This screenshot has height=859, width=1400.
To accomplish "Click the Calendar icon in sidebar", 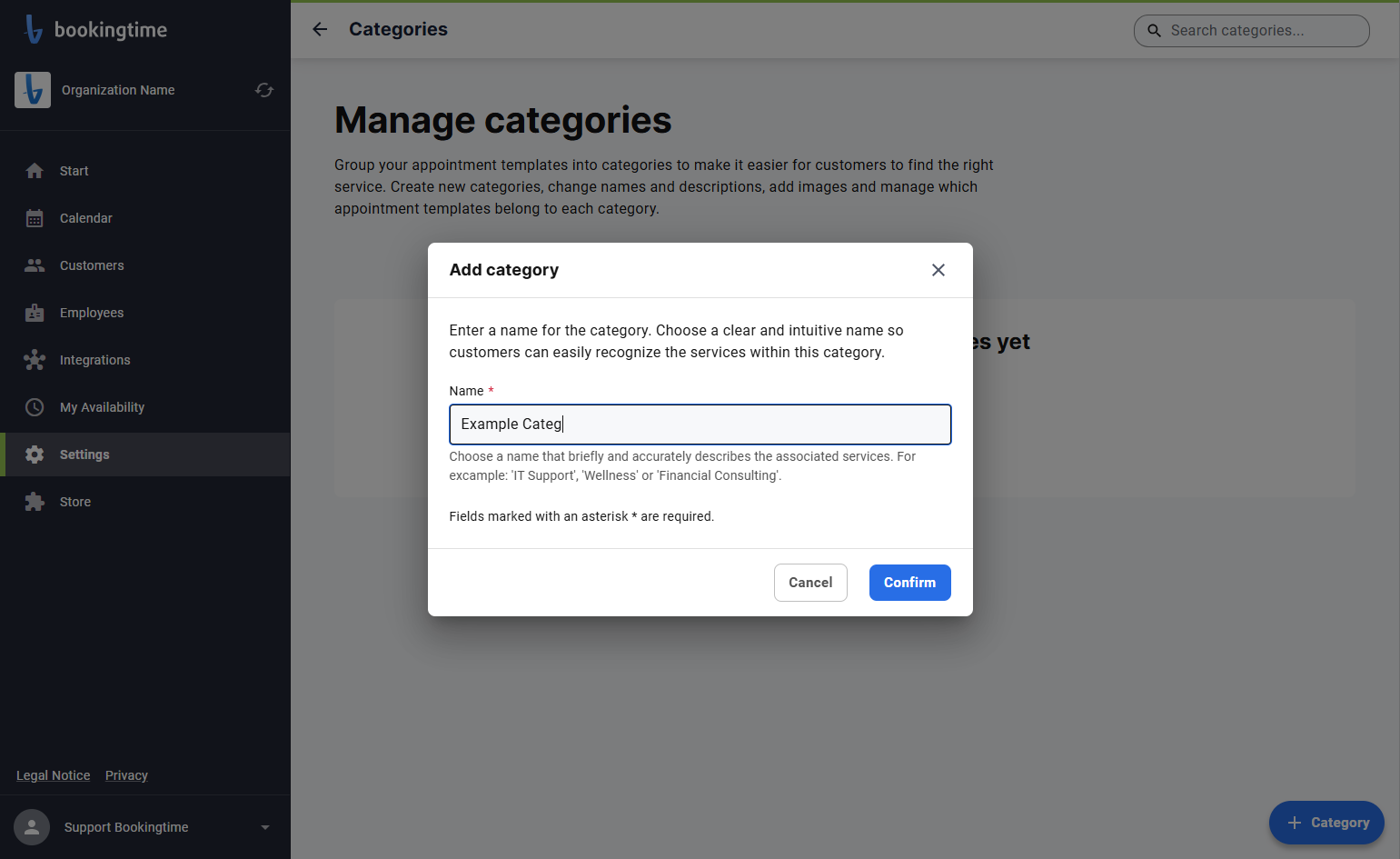I will point(35,218).
